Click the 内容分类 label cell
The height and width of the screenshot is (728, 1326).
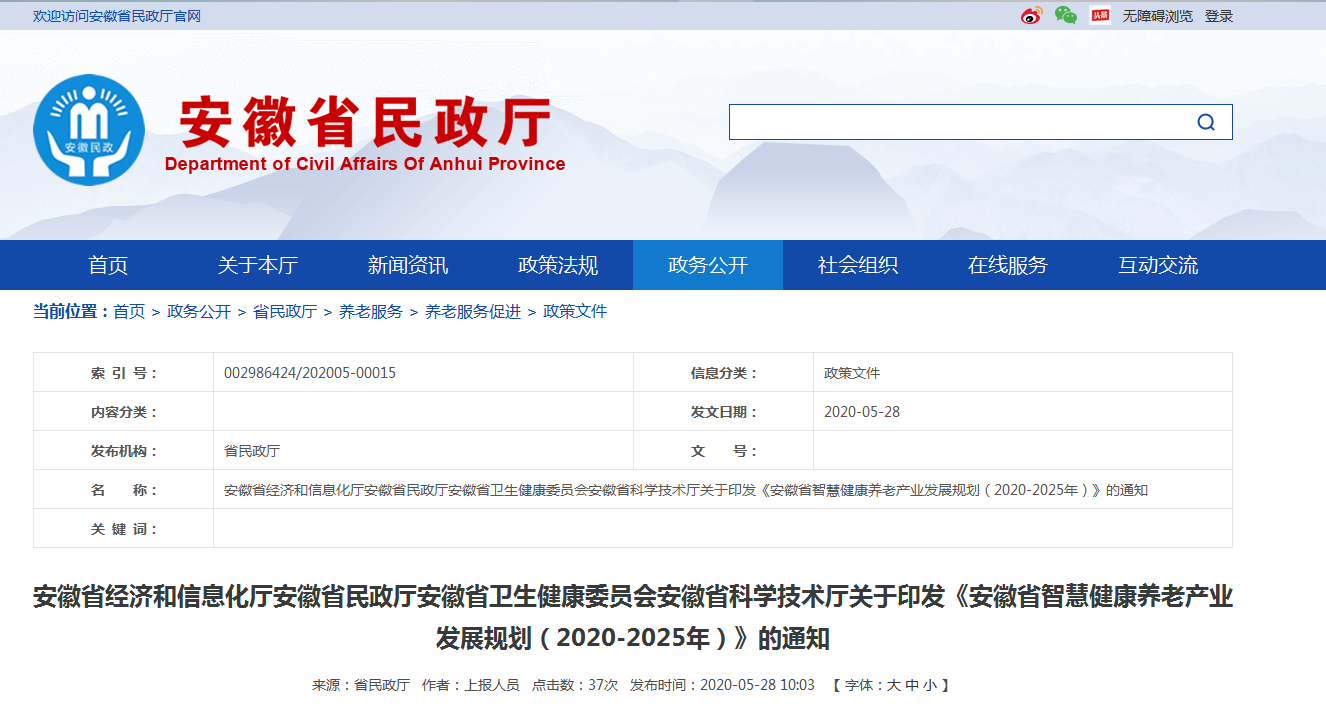click(124, 412)
